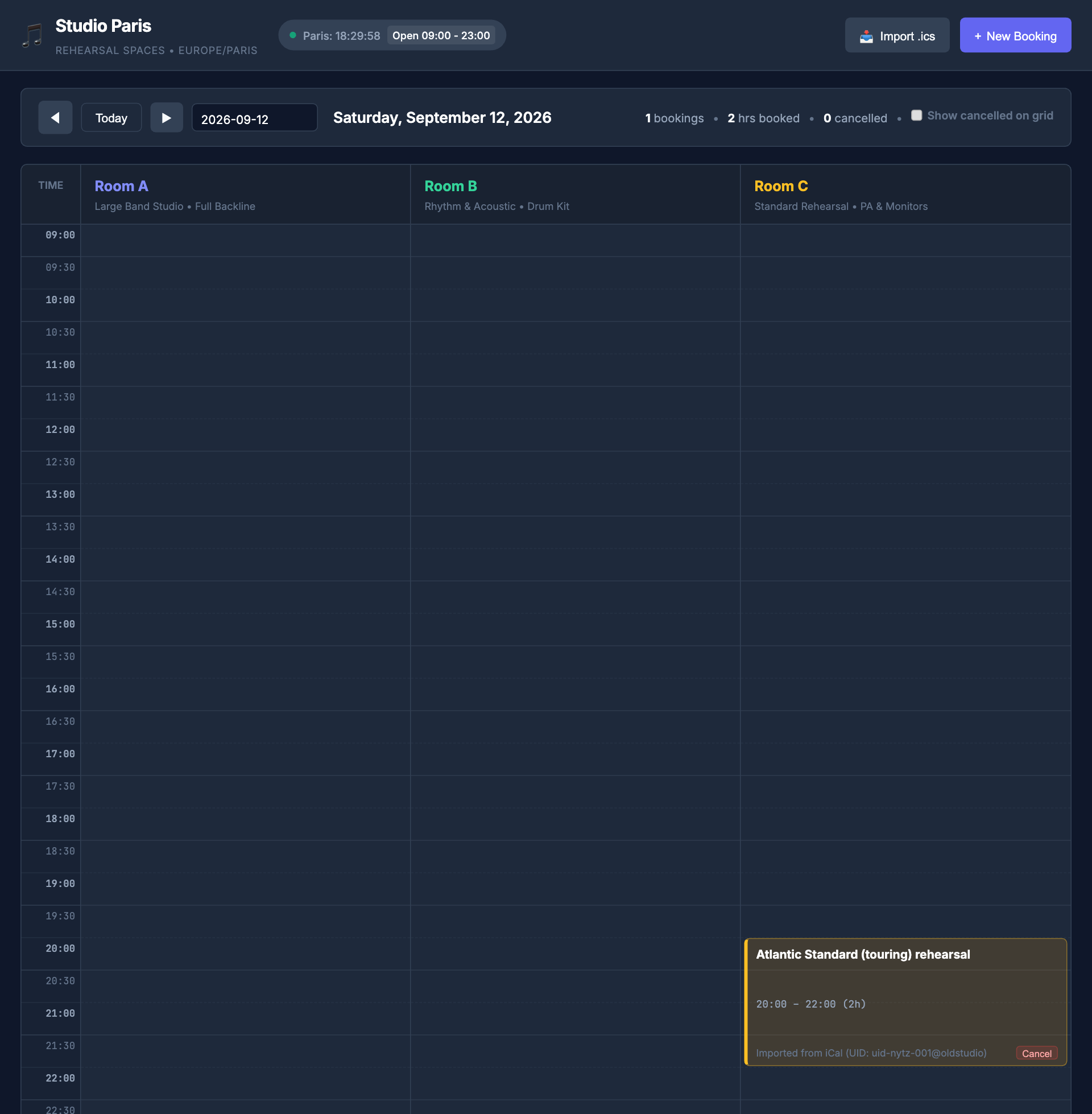Click the Paris clock status text
The height and width of the screenshot is (1114, 1092).
[341, 36]
